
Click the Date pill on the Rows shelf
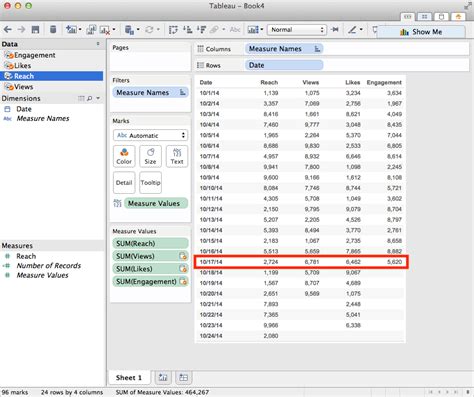click(x=284, y=65)
